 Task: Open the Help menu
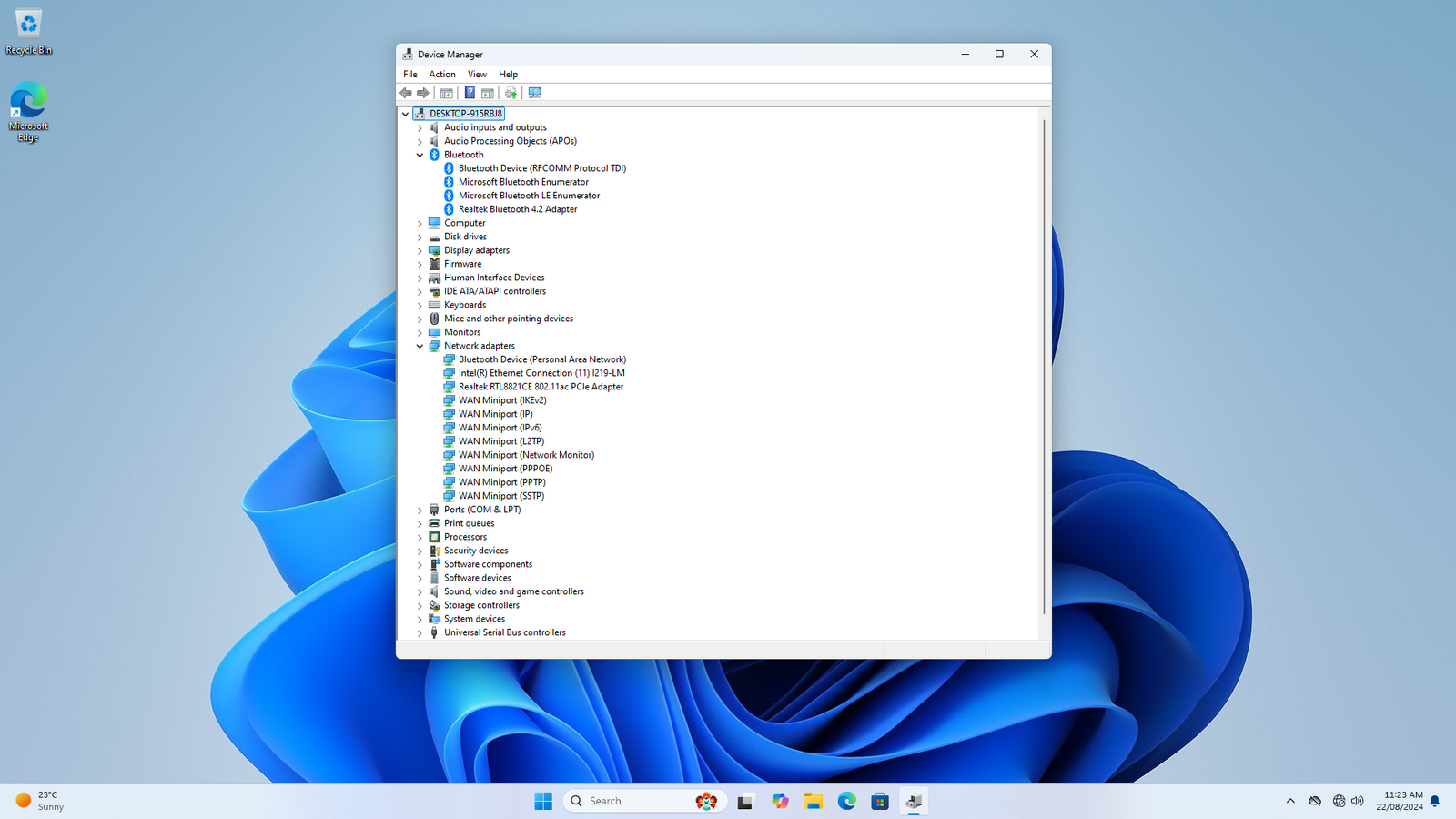tap(509, 75)
